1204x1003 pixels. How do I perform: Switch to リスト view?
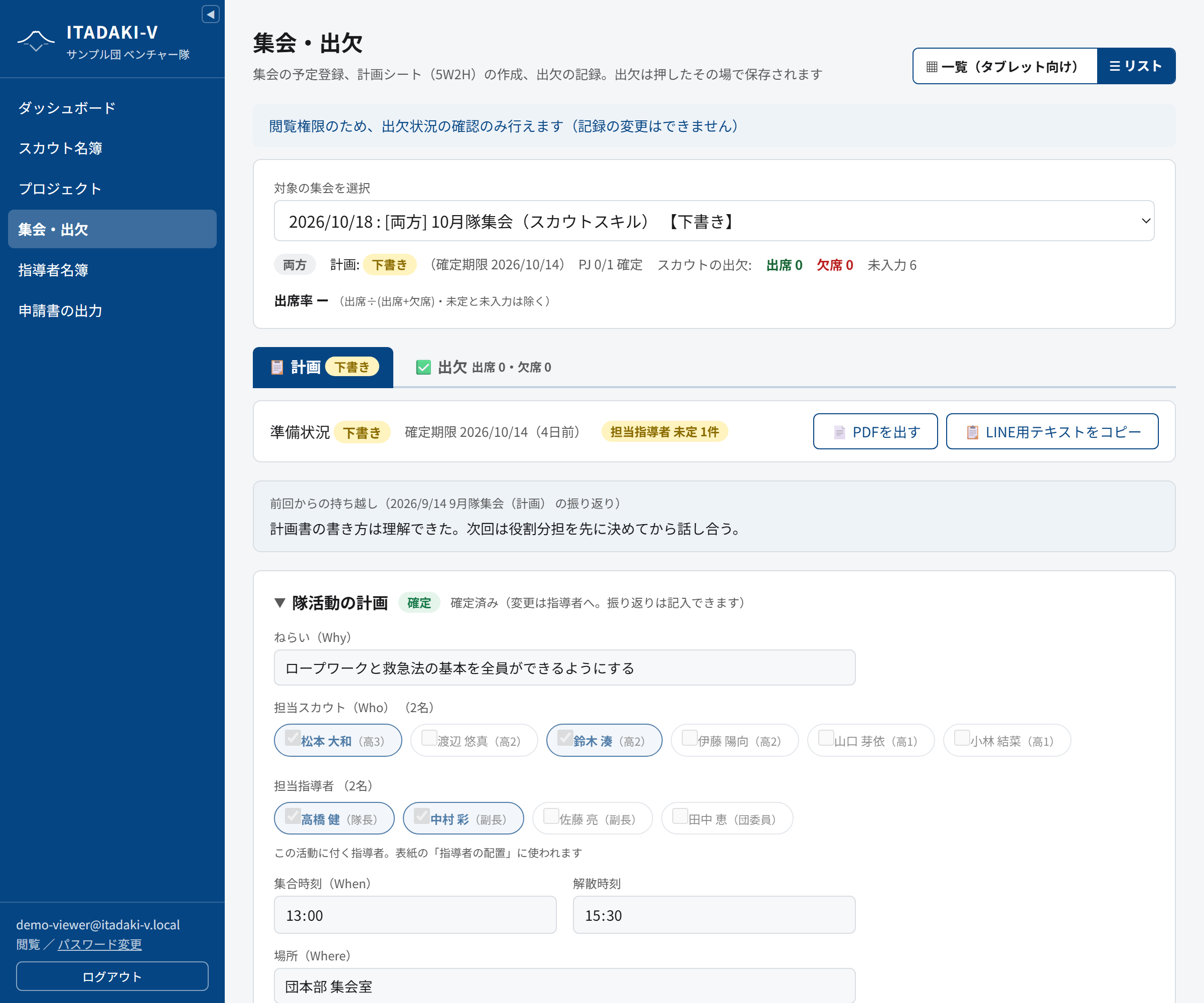point(1136,66)
